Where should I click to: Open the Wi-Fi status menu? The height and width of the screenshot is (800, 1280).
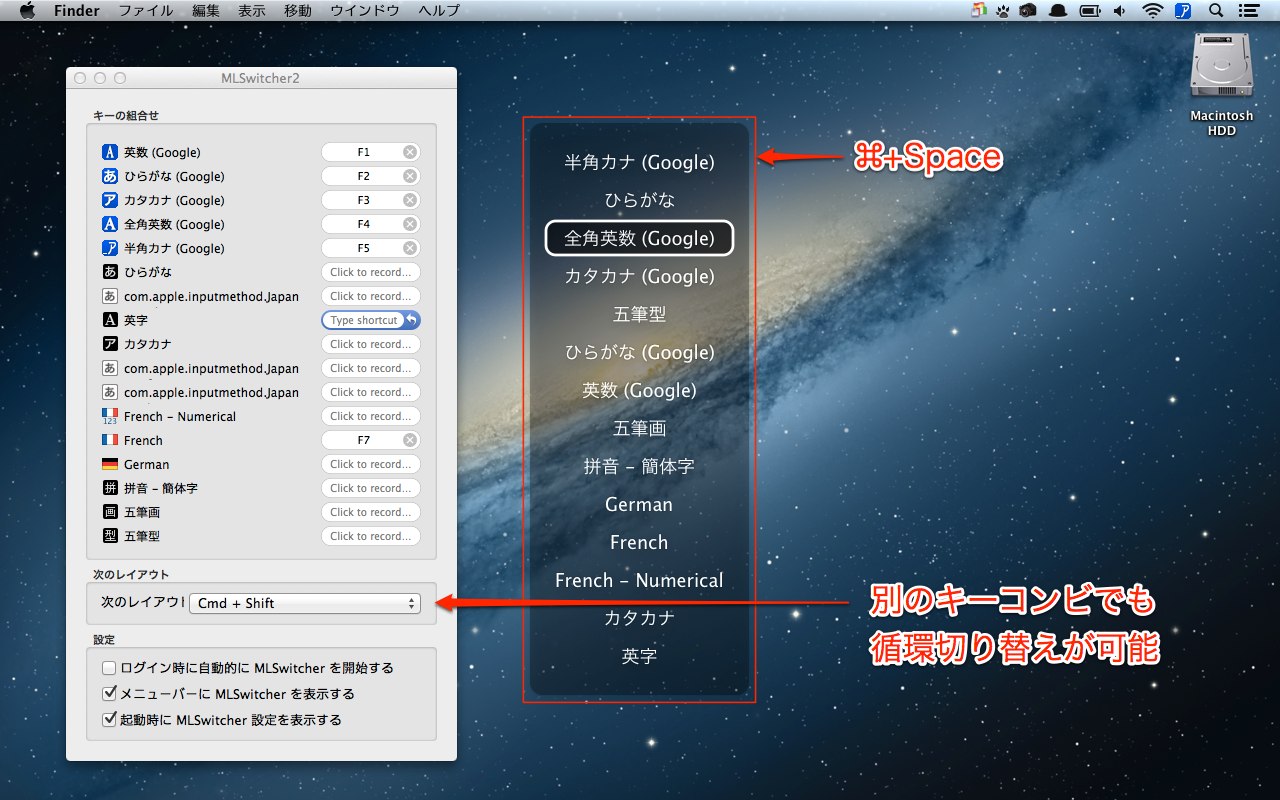(1153, 11)
